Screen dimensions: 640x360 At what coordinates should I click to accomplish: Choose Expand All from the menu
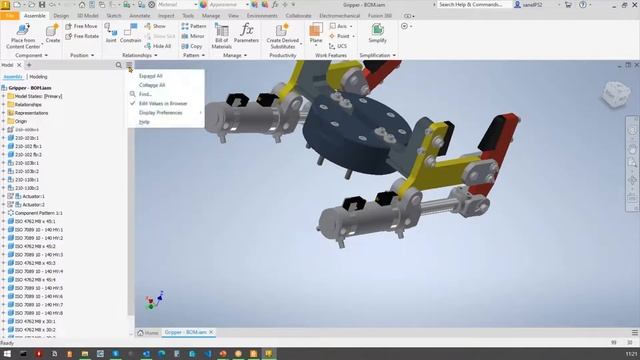click(x=151, y=76)
